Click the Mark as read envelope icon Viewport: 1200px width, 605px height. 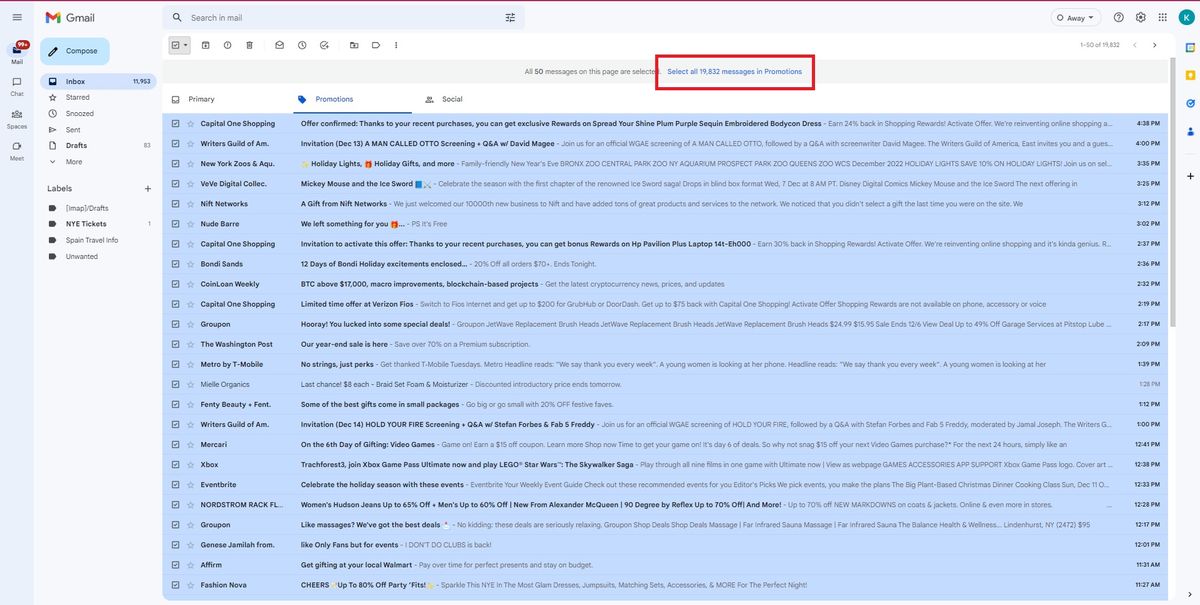[277, 43]
